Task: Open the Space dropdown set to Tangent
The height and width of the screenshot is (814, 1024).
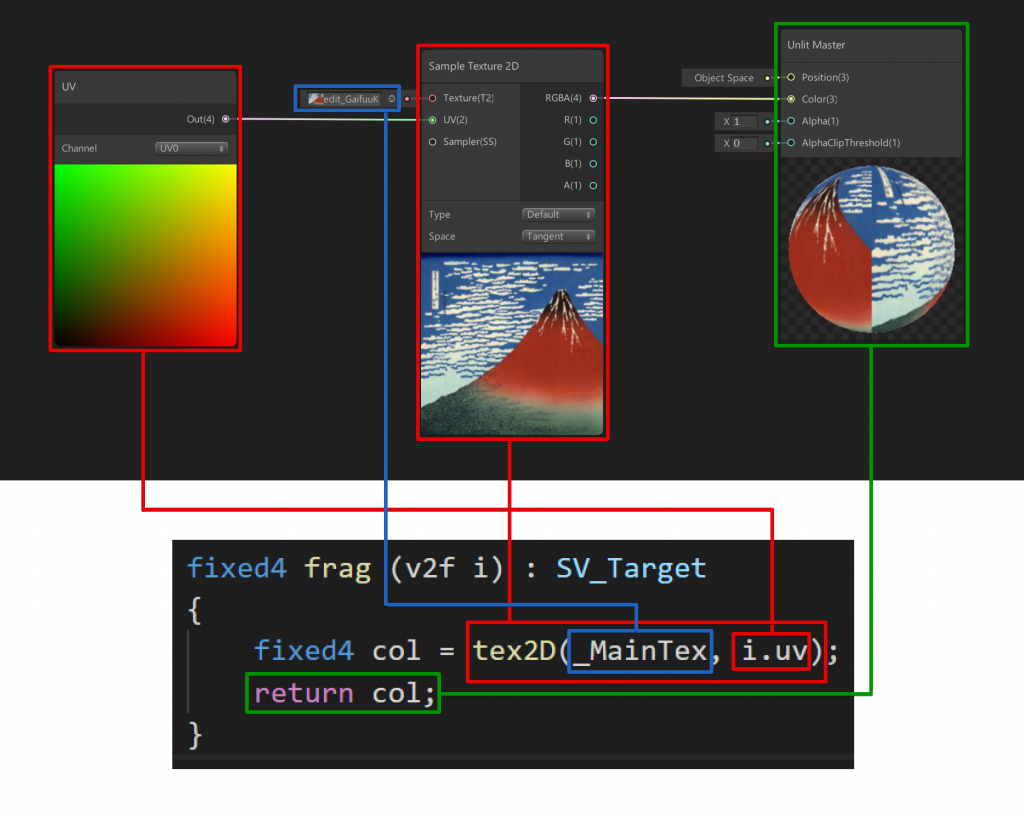Action: [558, 236]
